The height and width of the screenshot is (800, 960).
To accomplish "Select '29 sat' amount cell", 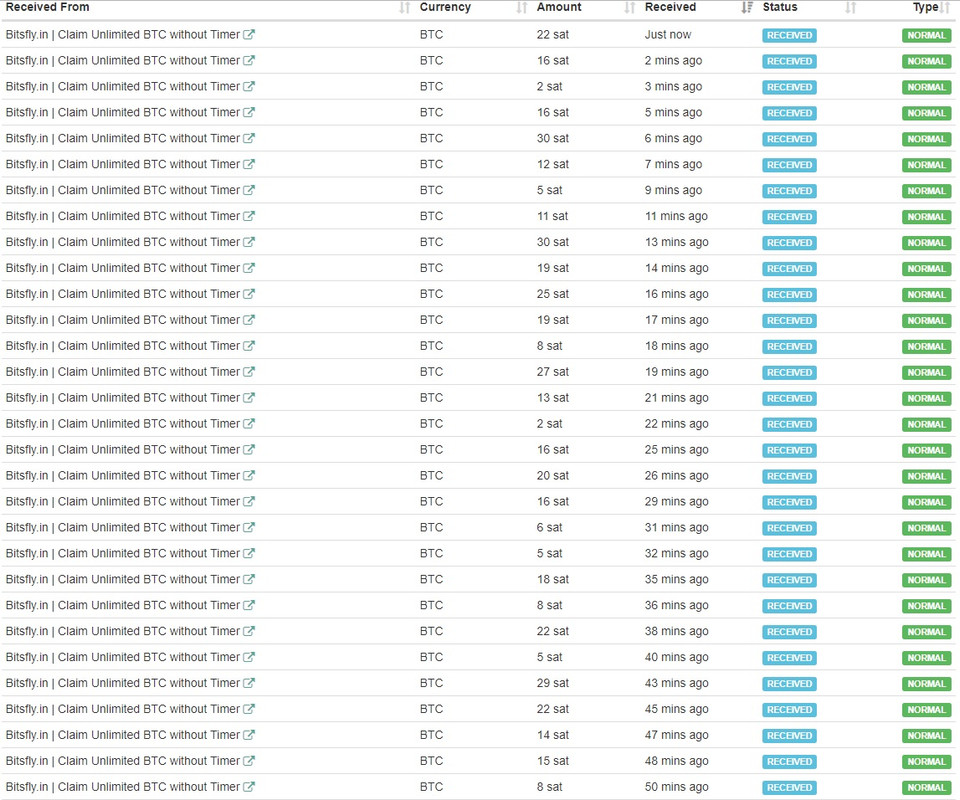I will pyautogui.click(x=553, y=683).
